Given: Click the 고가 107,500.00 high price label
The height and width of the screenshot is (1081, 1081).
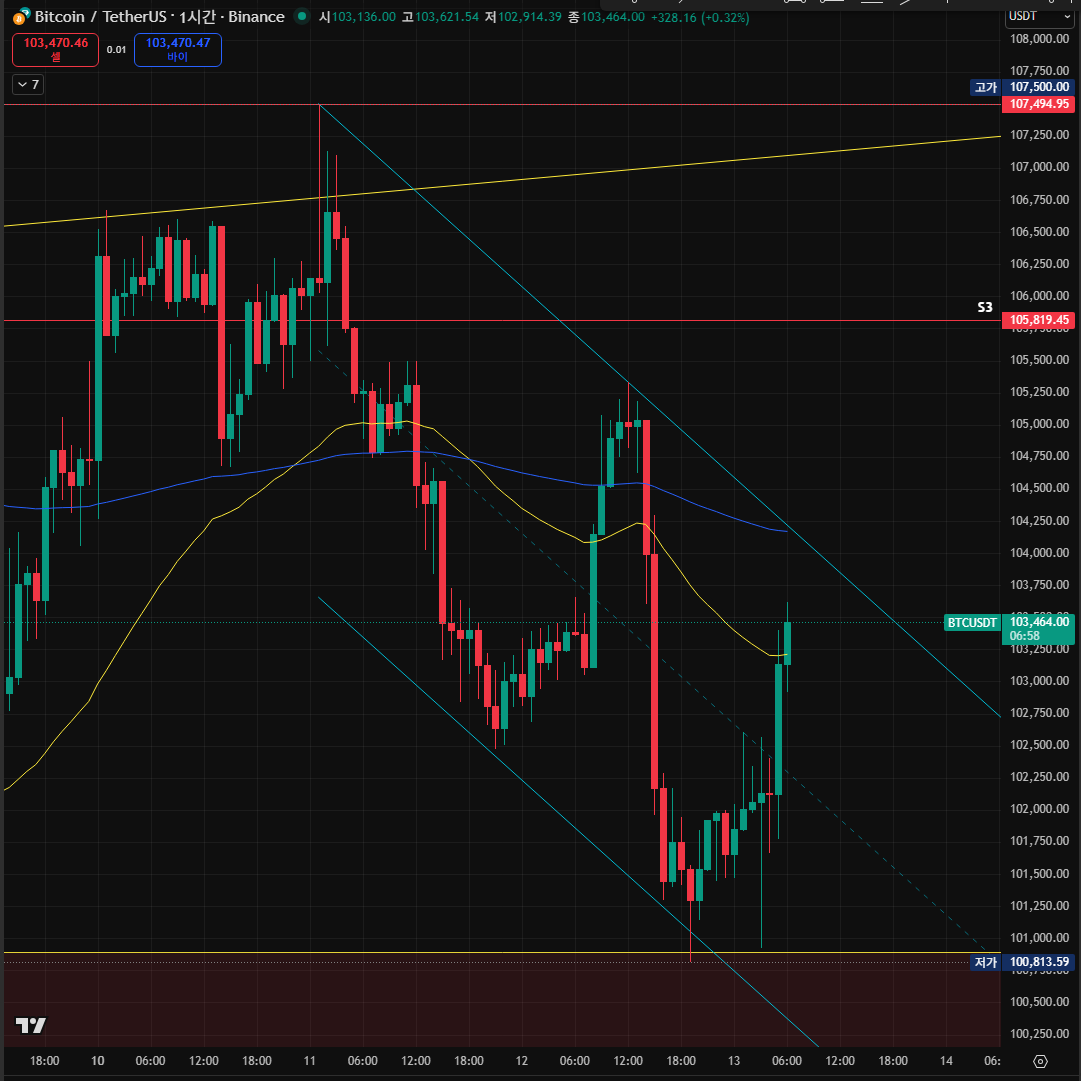Looking at the screenshot, I should tap(1022, 87).
